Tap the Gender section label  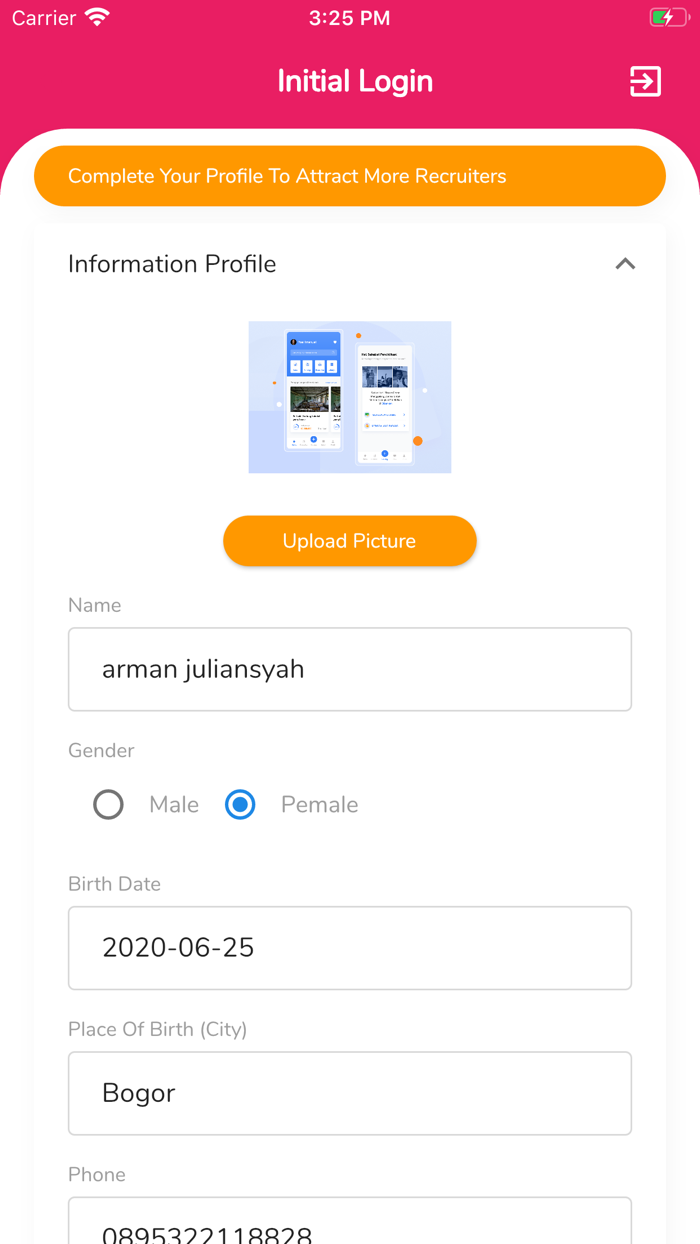[x=100, y=750]
